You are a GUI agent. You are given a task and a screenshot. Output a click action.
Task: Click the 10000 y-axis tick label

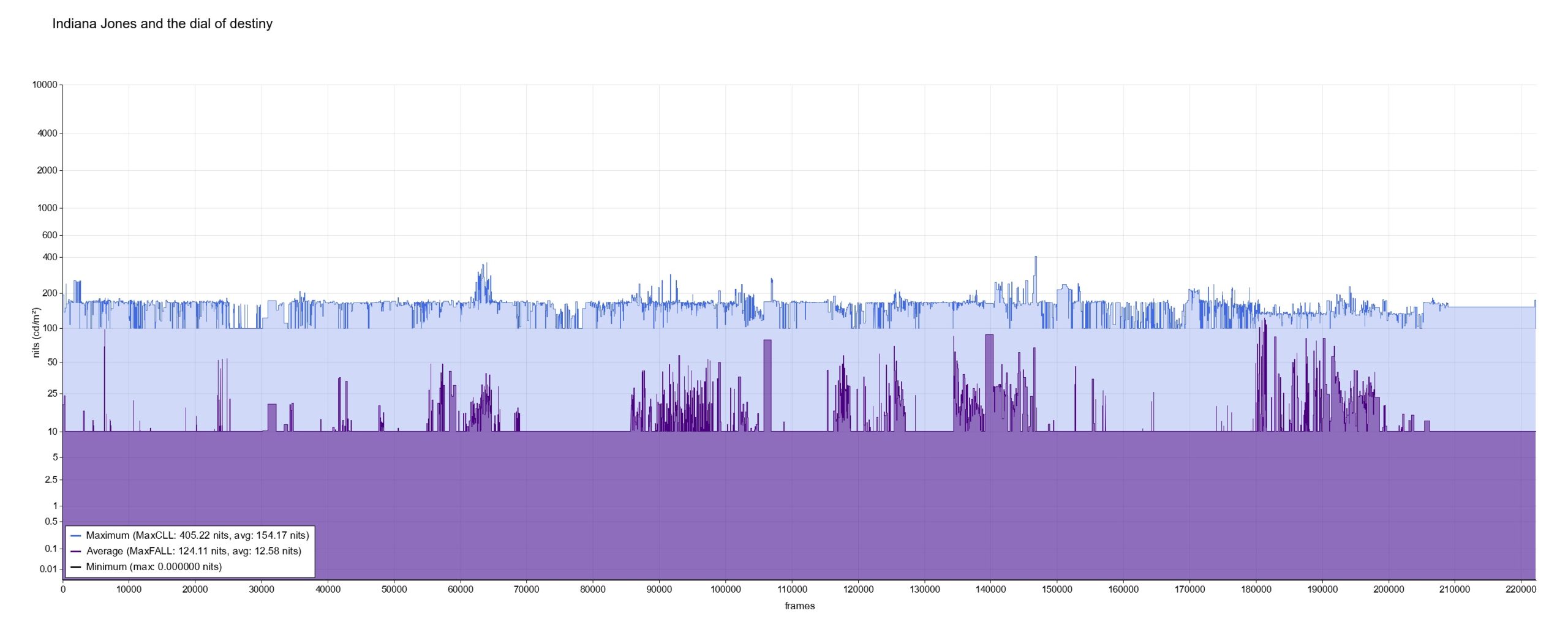[x=45, y=85]
